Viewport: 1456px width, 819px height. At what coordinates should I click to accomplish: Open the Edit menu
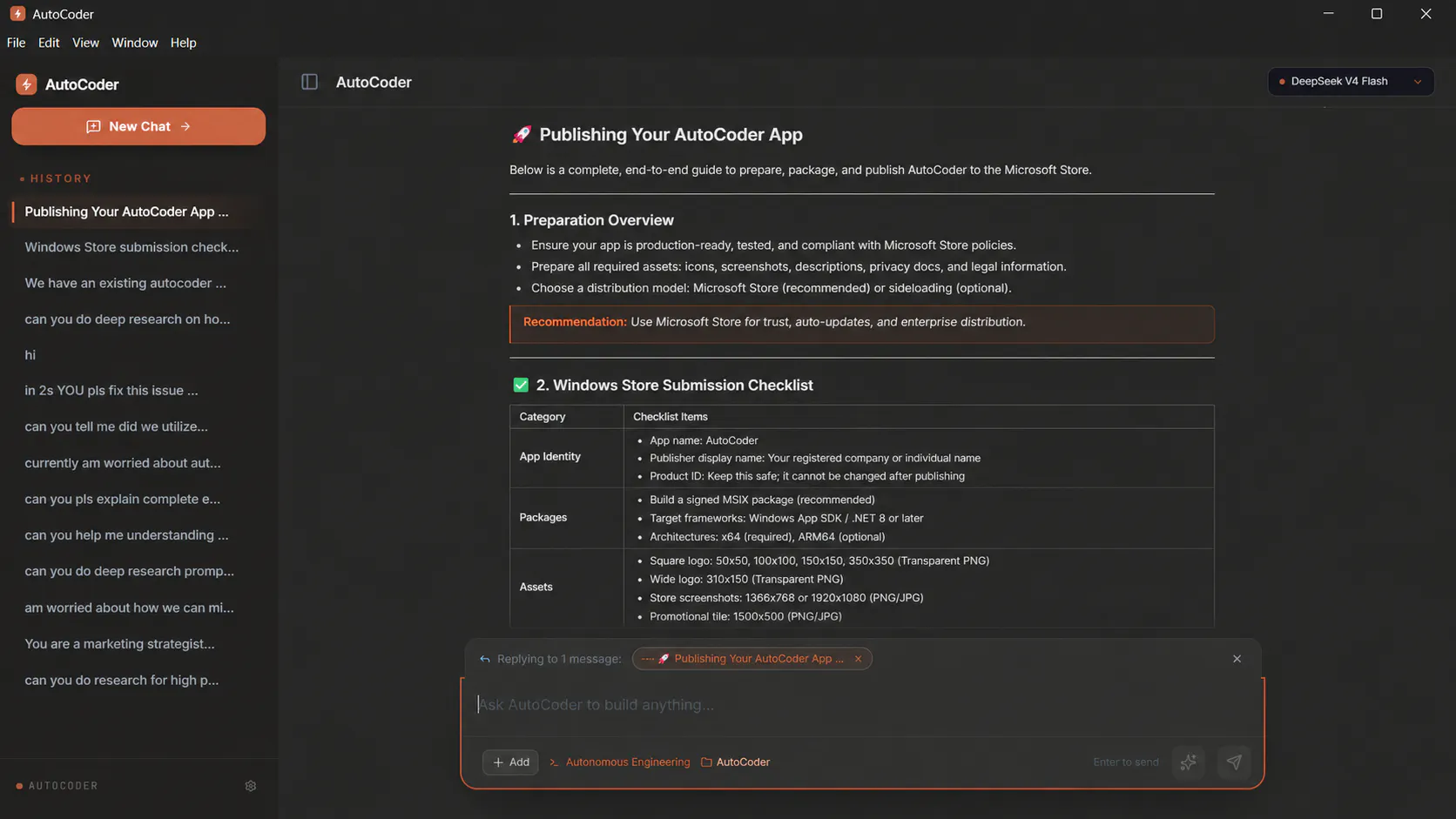coord(49,43)
